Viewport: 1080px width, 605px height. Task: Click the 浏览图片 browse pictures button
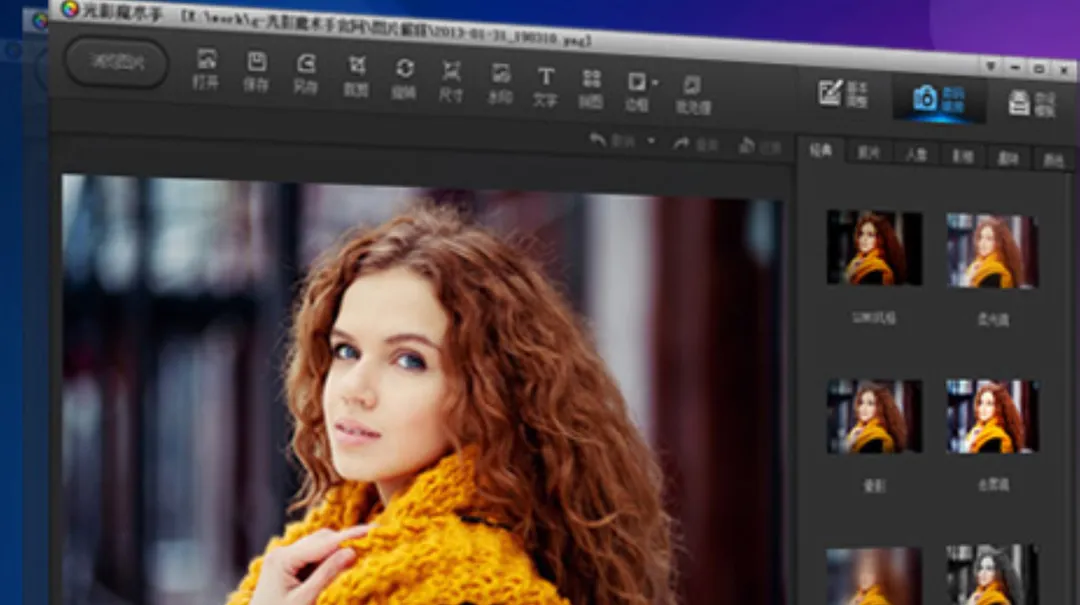coord(117,62)
